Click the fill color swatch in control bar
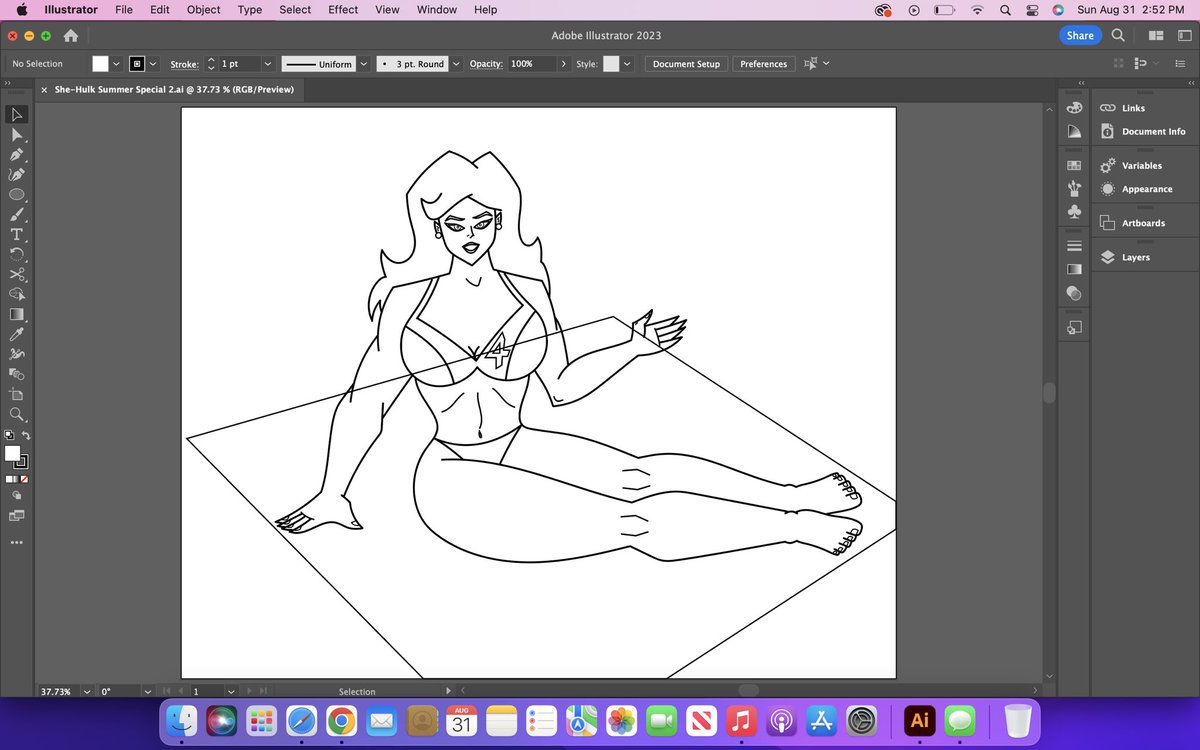 click(100, 64)
